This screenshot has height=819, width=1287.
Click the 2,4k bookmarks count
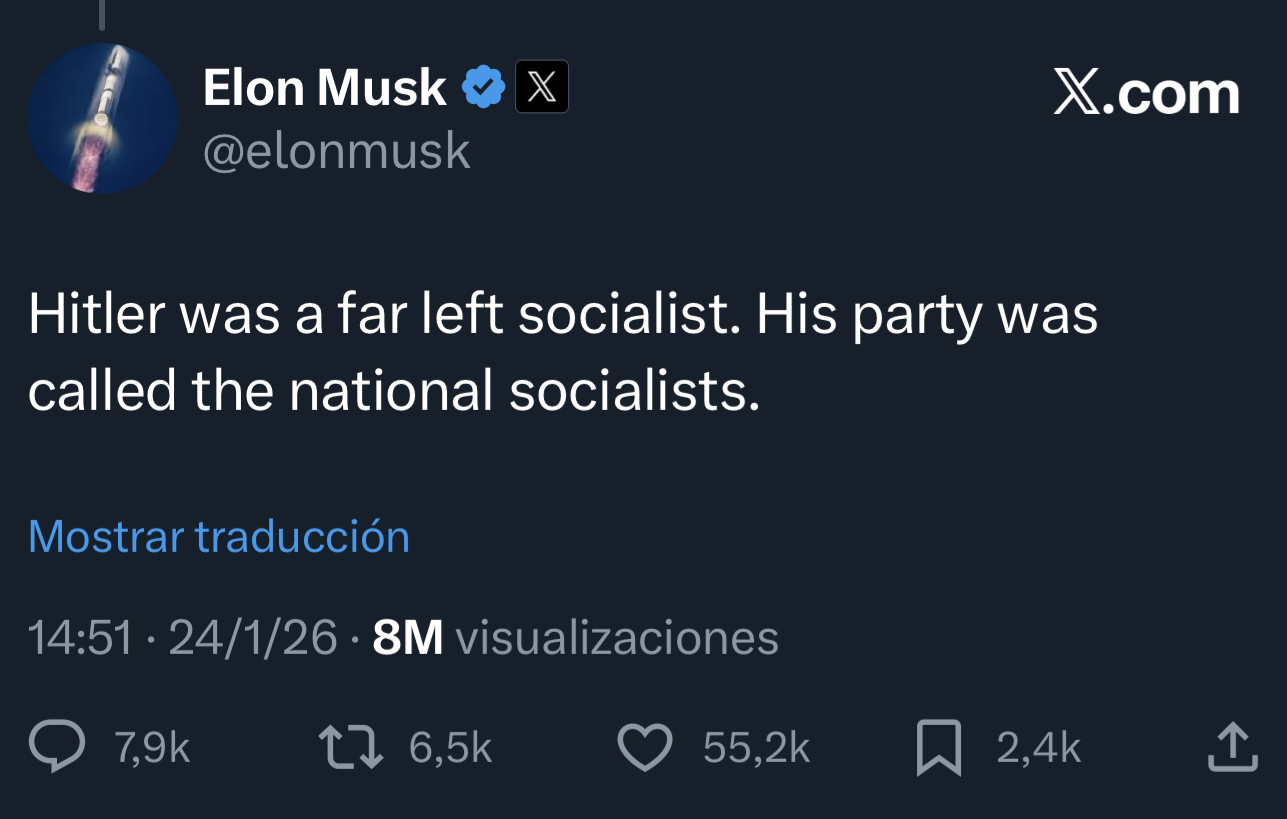coord(1038,747)
